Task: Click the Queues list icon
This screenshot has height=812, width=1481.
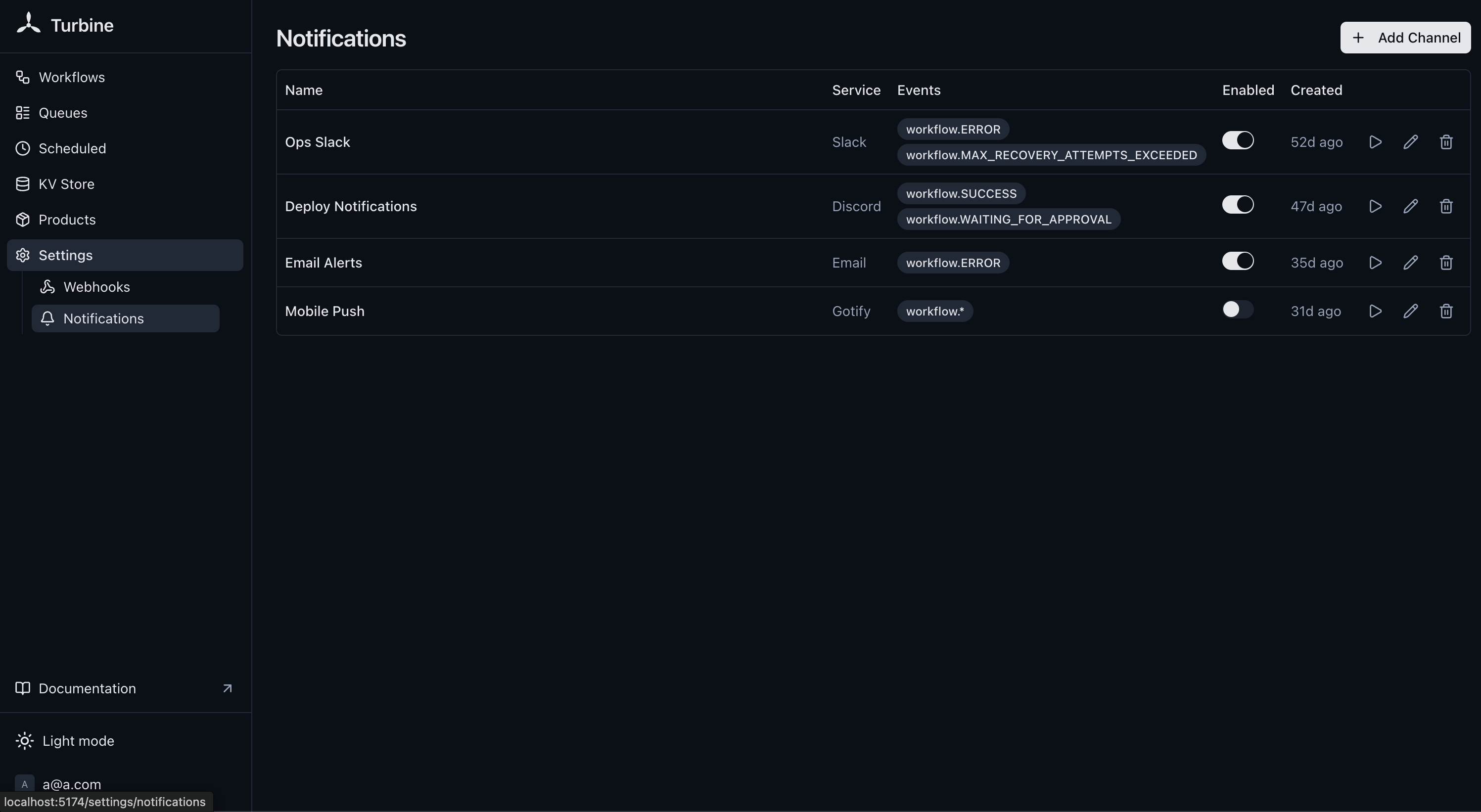Action: (22, 113)
